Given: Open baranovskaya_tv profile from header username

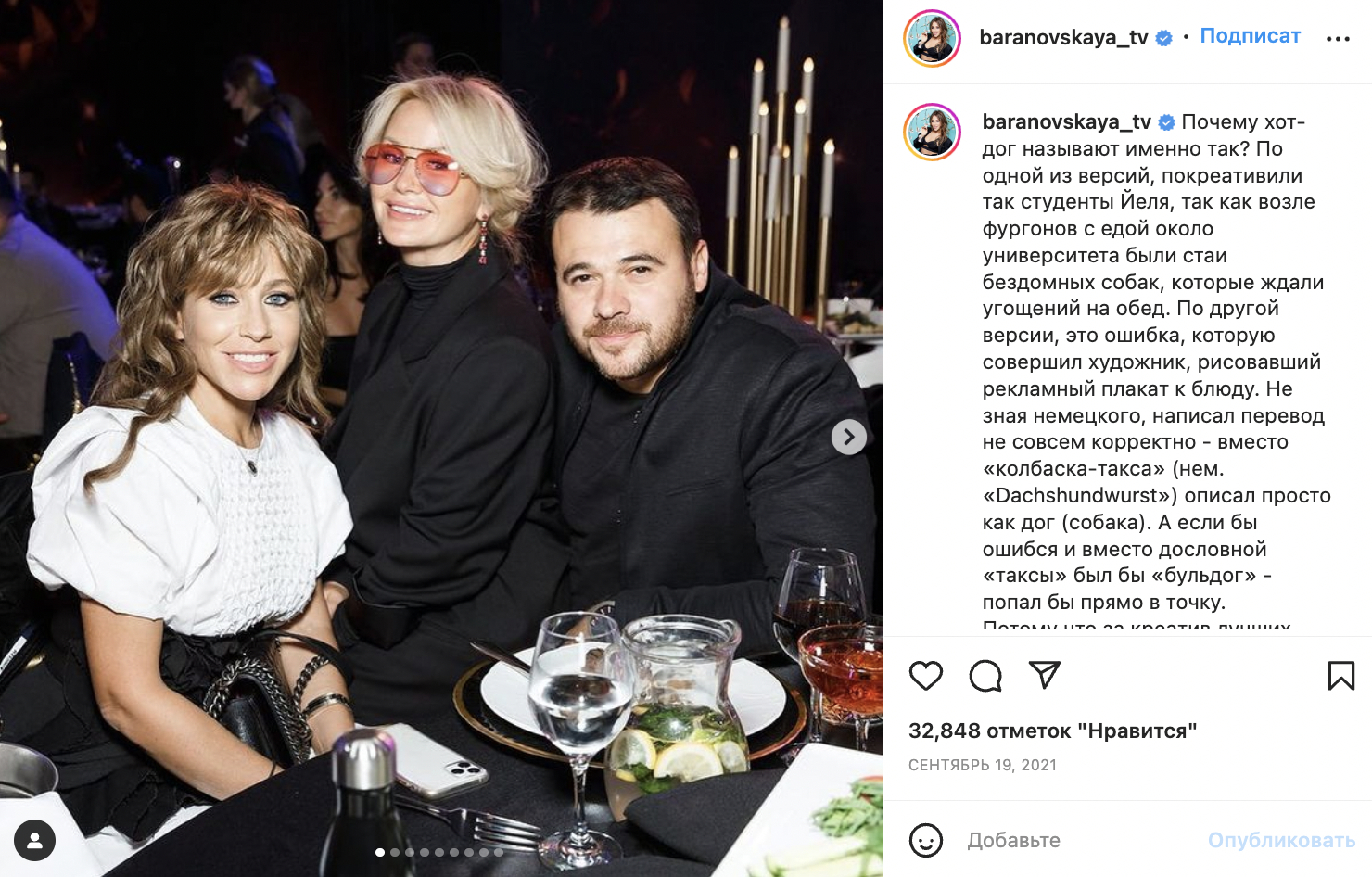Looking at the screenshot, I should pyautogui.click(x=1063, y=38).
